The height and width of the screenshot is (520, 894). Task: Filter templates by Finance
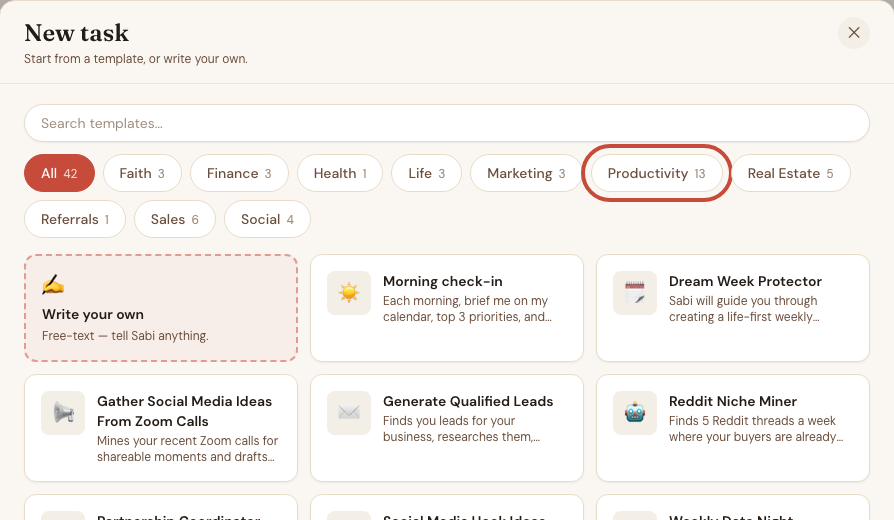tap(239, 173)
